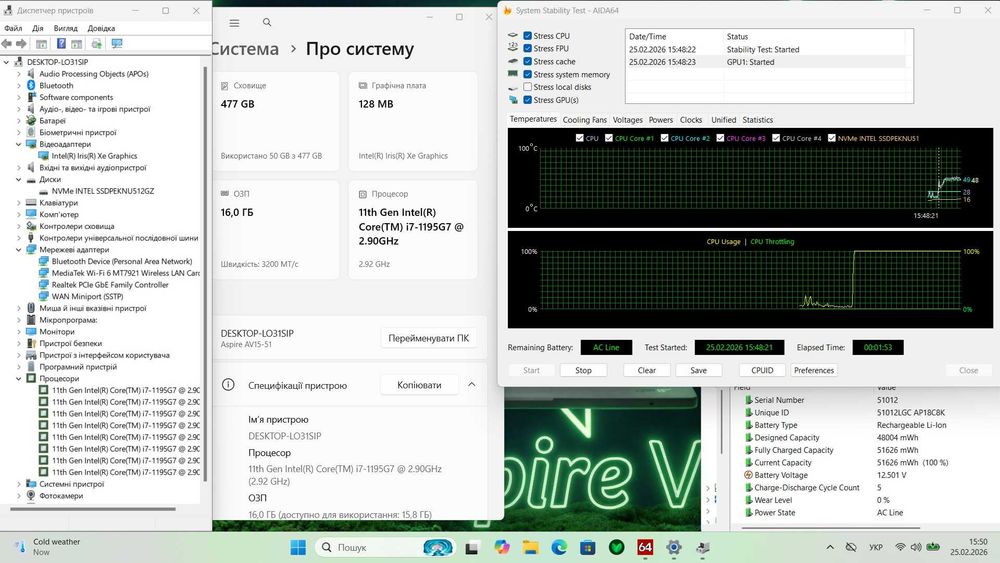Launch Copilot from the taskbar
The image size is (1000, 563).
pyautogui.click(x=502, y=547)
